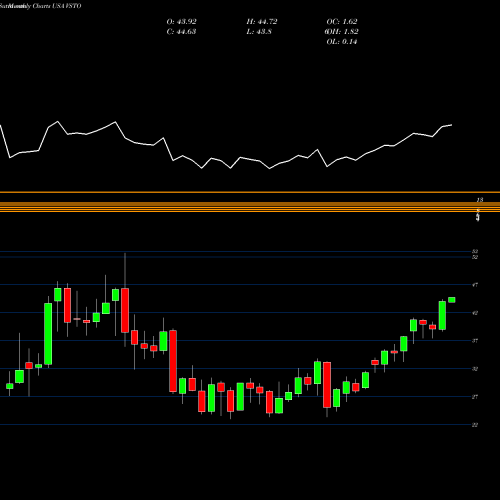This screenshot has height=500, width=500.
Task: Click the open value O: 43.92
Action: point(182,22)
